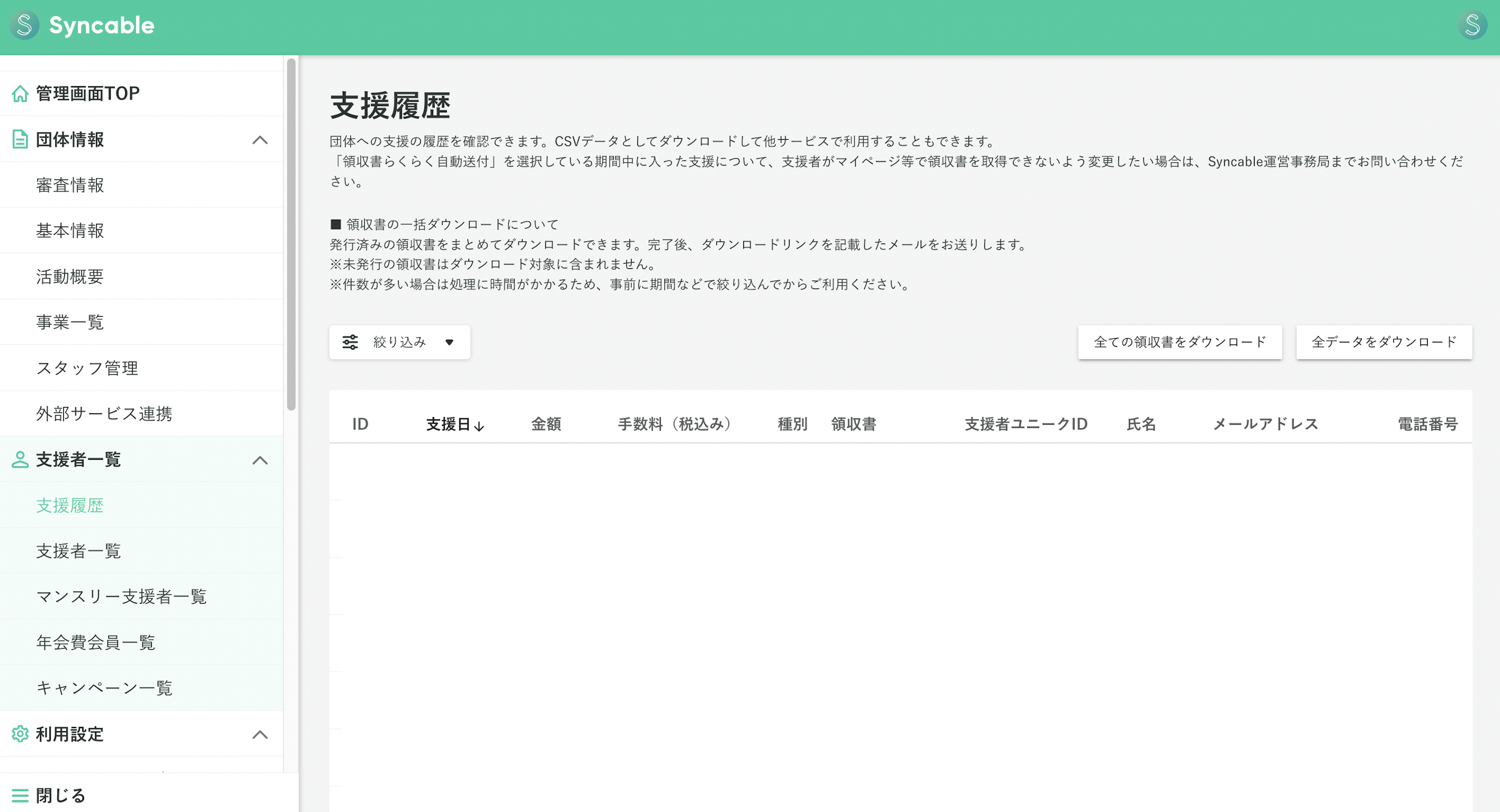Click the person icon beside 支援者一覧
The image size is (1500, 812).
click(x=20, y=460)
